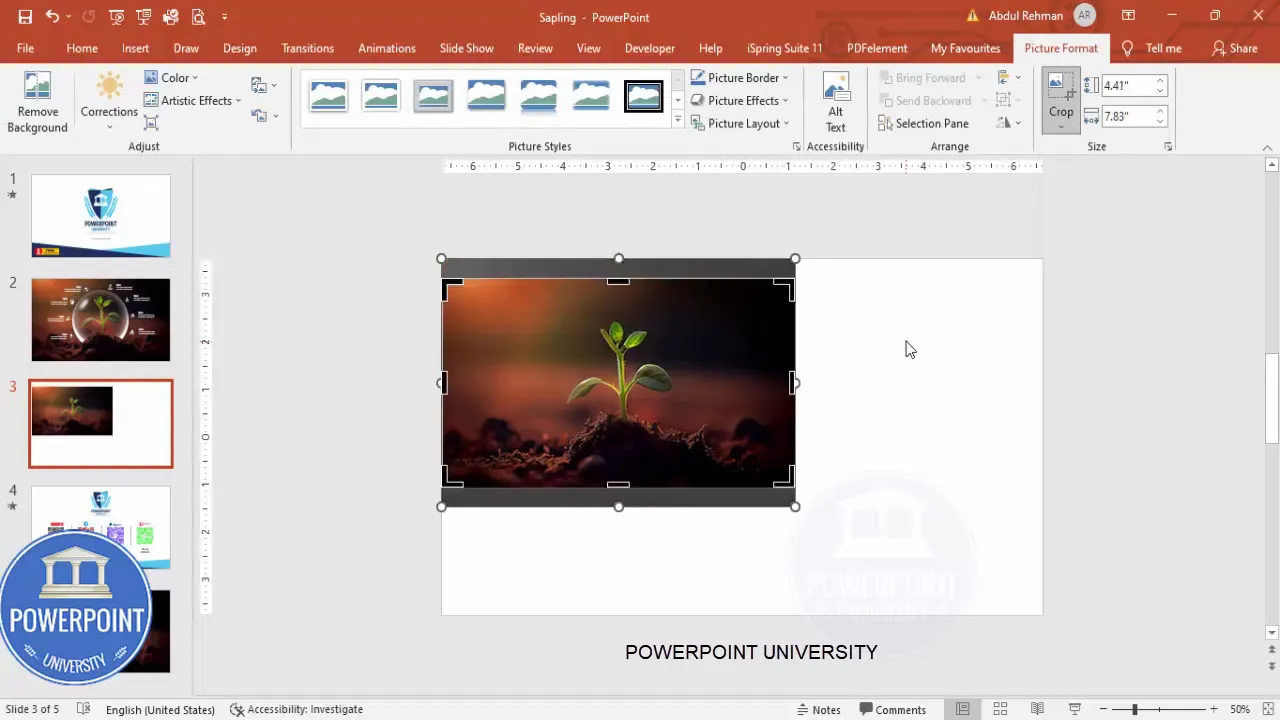Open Picture Layout dropdown

click(739, 124)
